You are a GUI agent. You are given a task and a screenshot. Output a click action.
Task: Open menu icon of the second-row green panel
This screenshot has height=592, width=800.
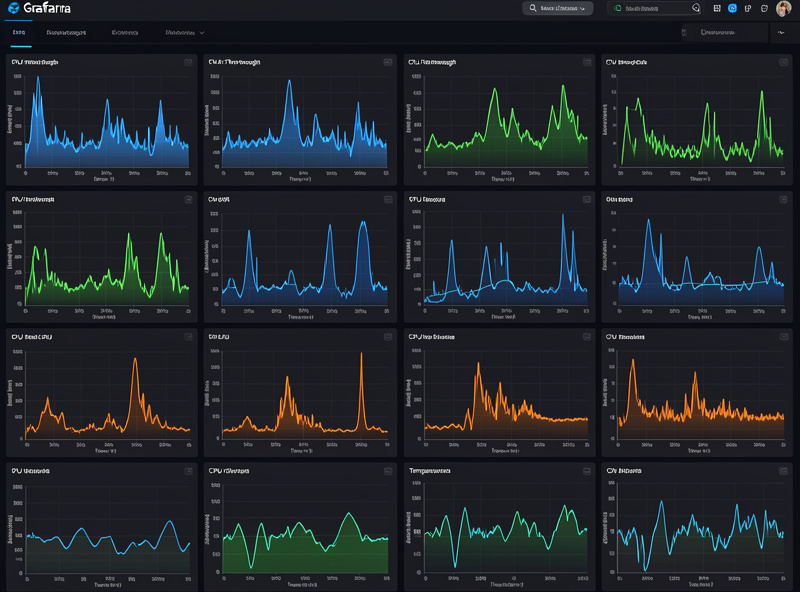click(x=188, y=199)
